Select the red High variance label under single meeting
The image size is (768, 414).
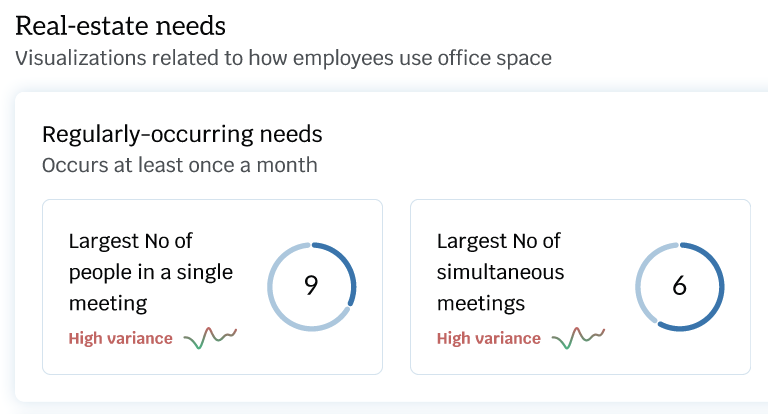pos(120,338)
